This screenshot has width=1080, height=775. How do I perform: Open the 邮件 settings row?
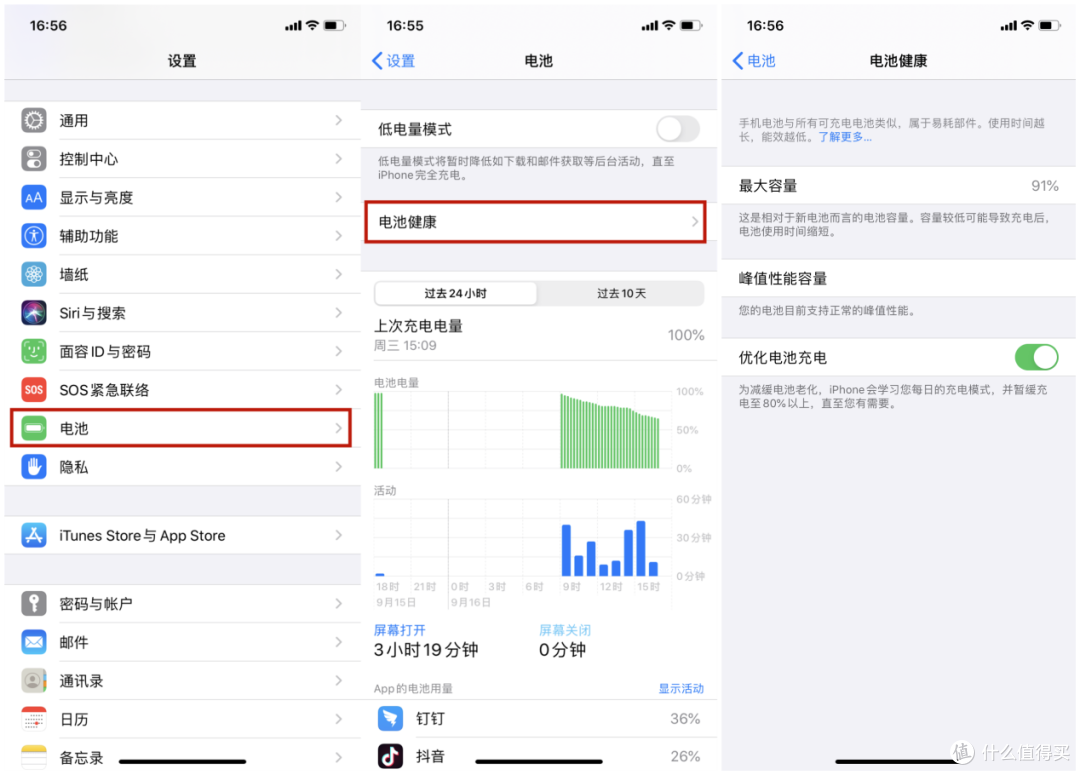coord(183,642)
